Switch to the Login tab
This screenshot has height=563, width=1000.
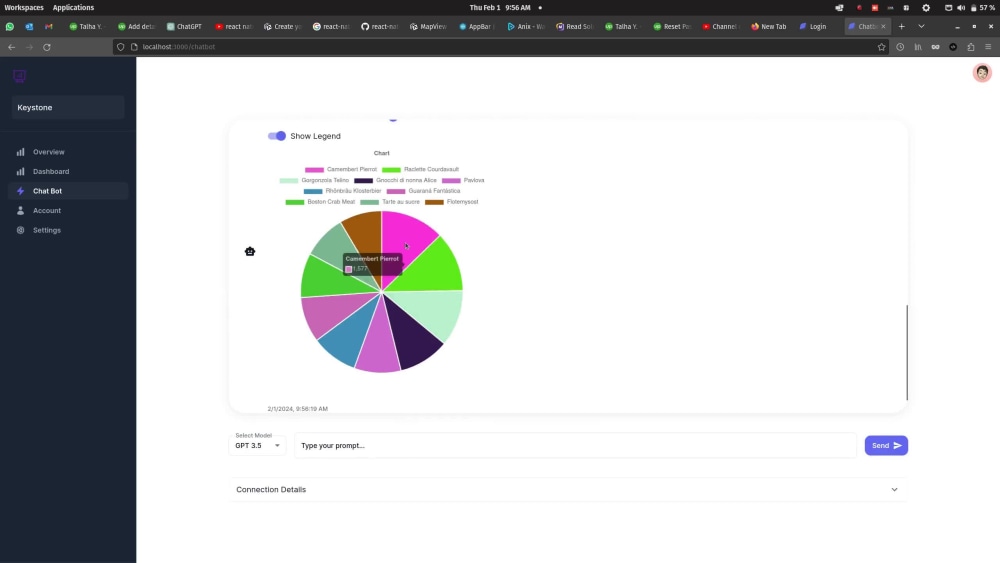tap(813, 27)
